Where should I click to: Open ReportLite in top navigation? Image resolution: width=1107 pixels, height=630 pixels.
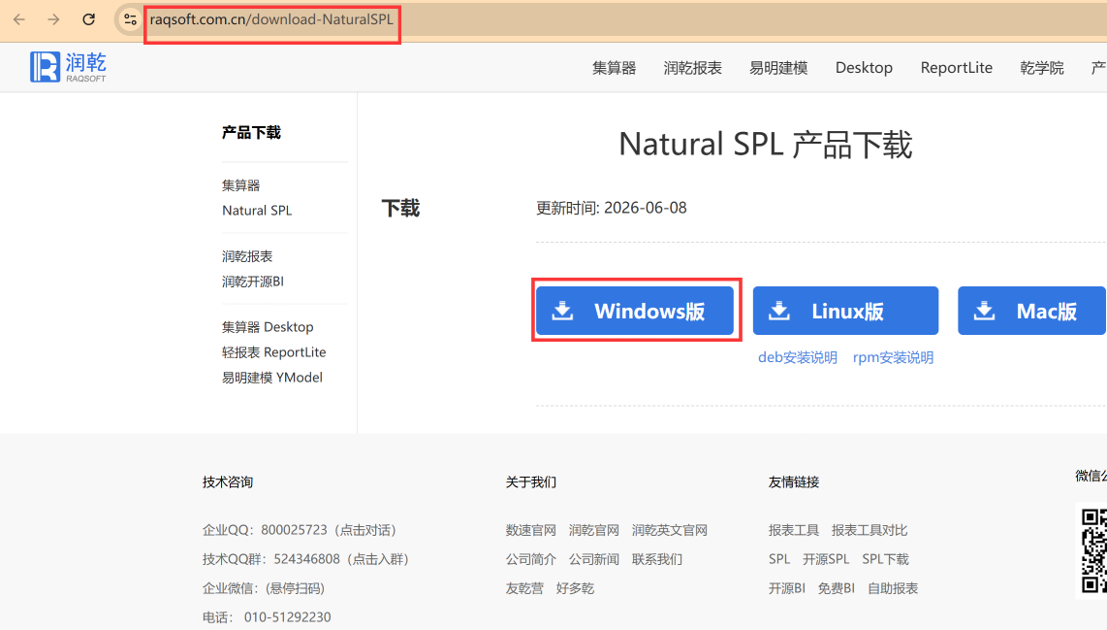point(956,68)
